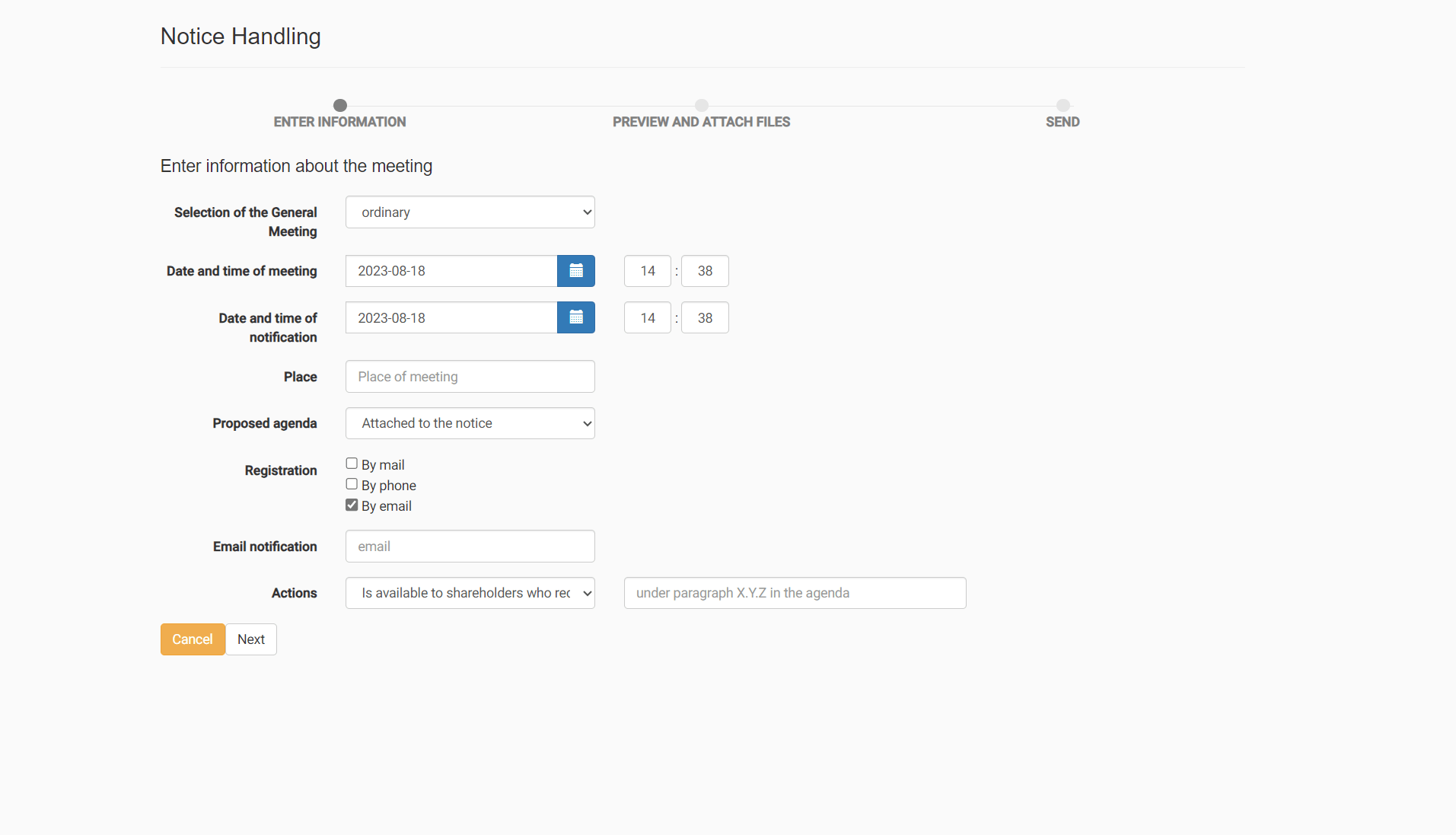Edit the meeting date text field
1456x835 pixels.
tap(451, 271)
